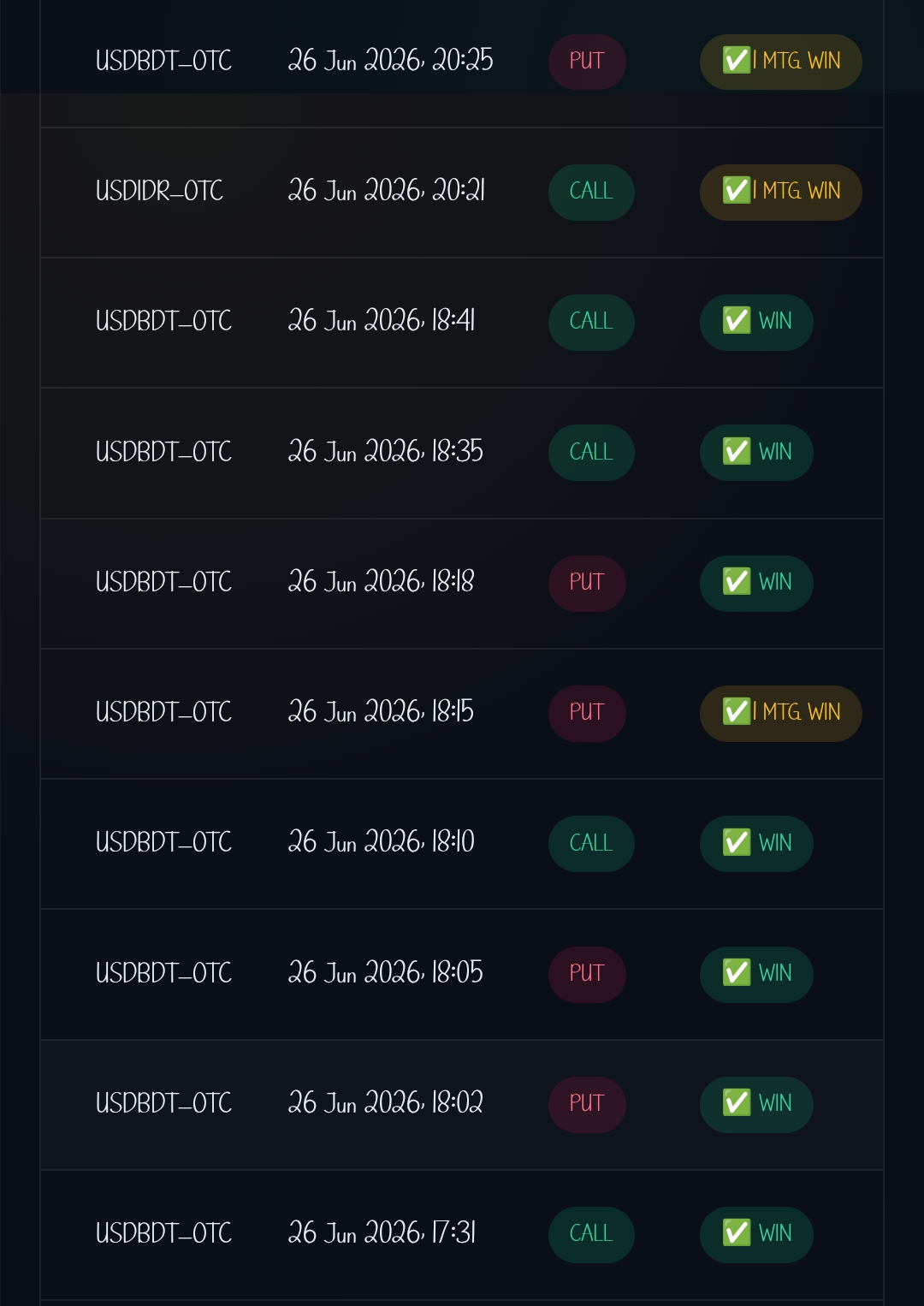Image resolution: width=924 pixels, height=1306 pixels.
Task: Click checkmark icon in 18:35 WIN badge
Action: [737, 452]
